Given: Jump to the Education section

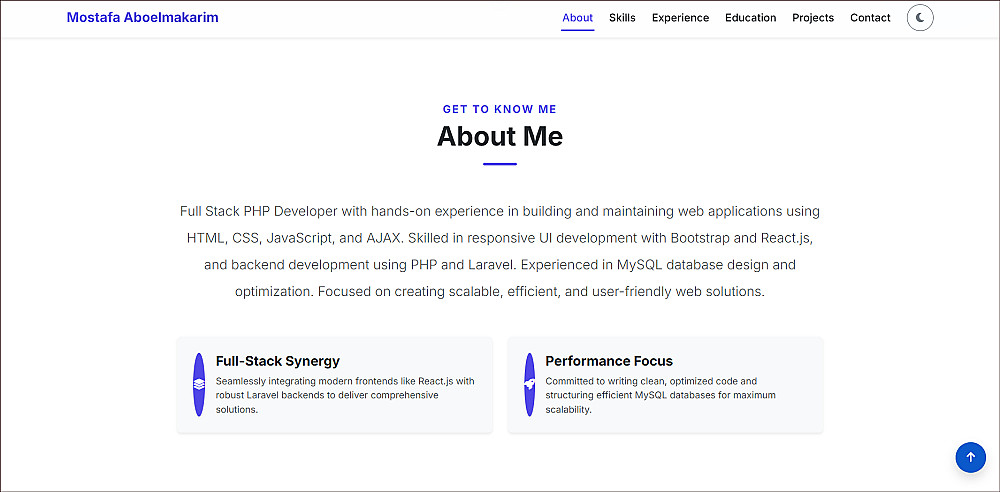Looking at the screenshot, I should pos(750,18).
